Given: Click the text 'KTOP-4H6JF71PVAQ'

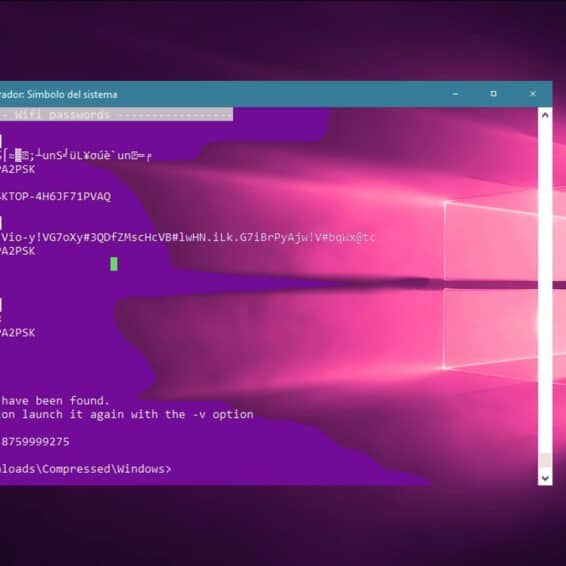Looking at the screenshot, I should pyautogui.click(x=56, y=196).
